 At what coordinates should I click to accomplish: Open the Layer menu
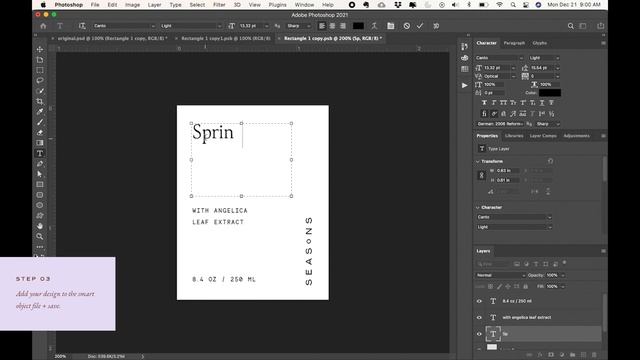point(154,5)
